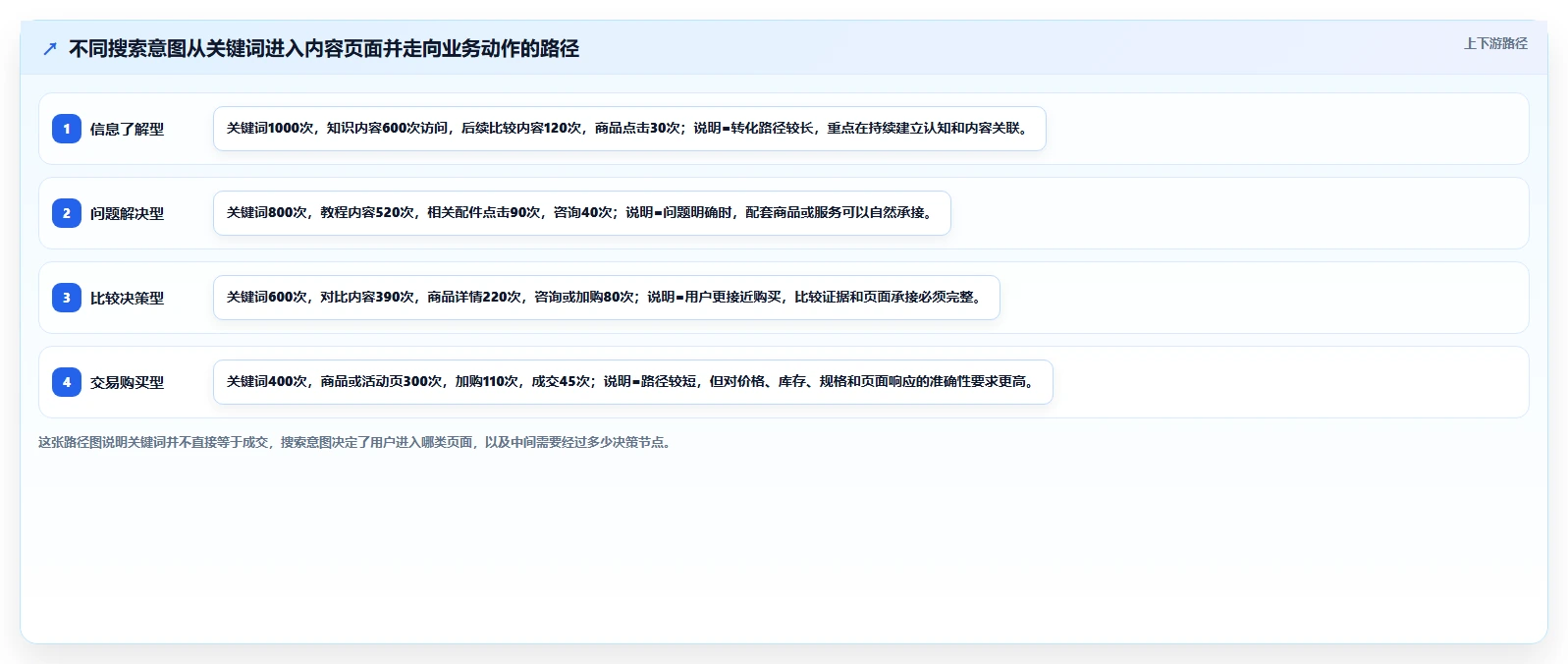Select the 问题解决型 row label

(127, 213)
